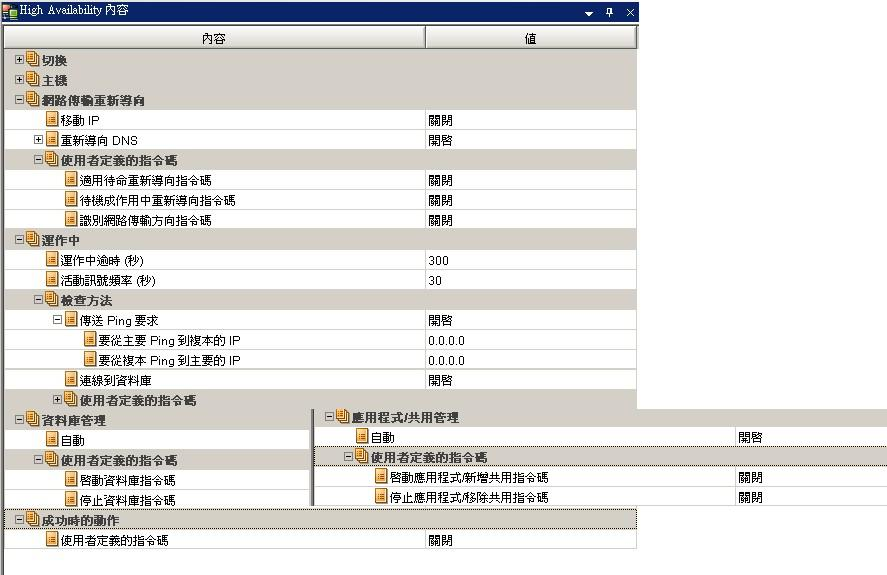
Task: Click the High Availability title bar icon
Action: point(10,11)
